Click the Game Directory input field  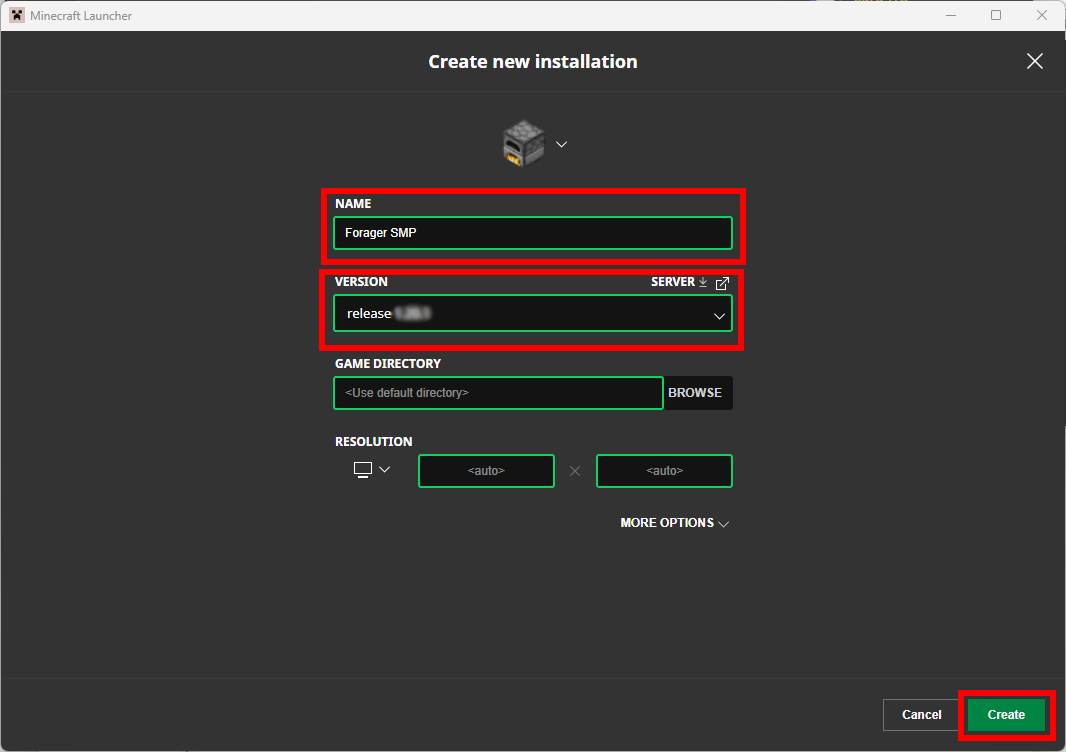click(498, 393)
